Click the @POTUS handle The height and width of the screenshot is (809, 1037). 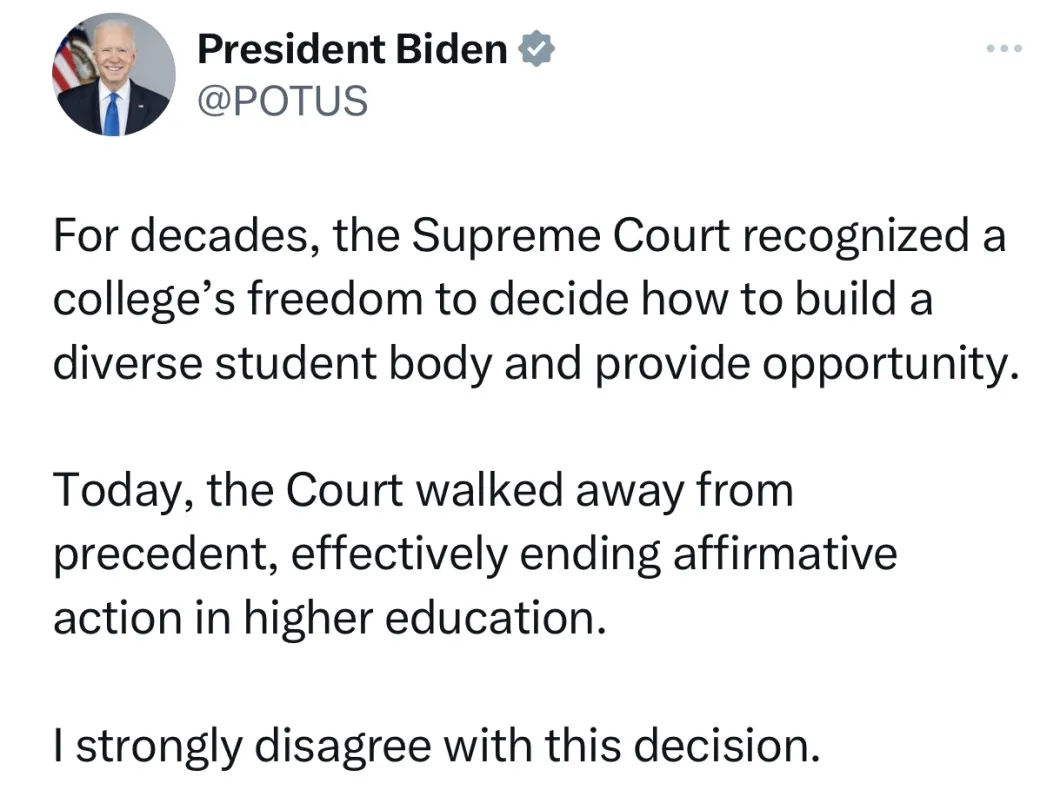(282, 100)
